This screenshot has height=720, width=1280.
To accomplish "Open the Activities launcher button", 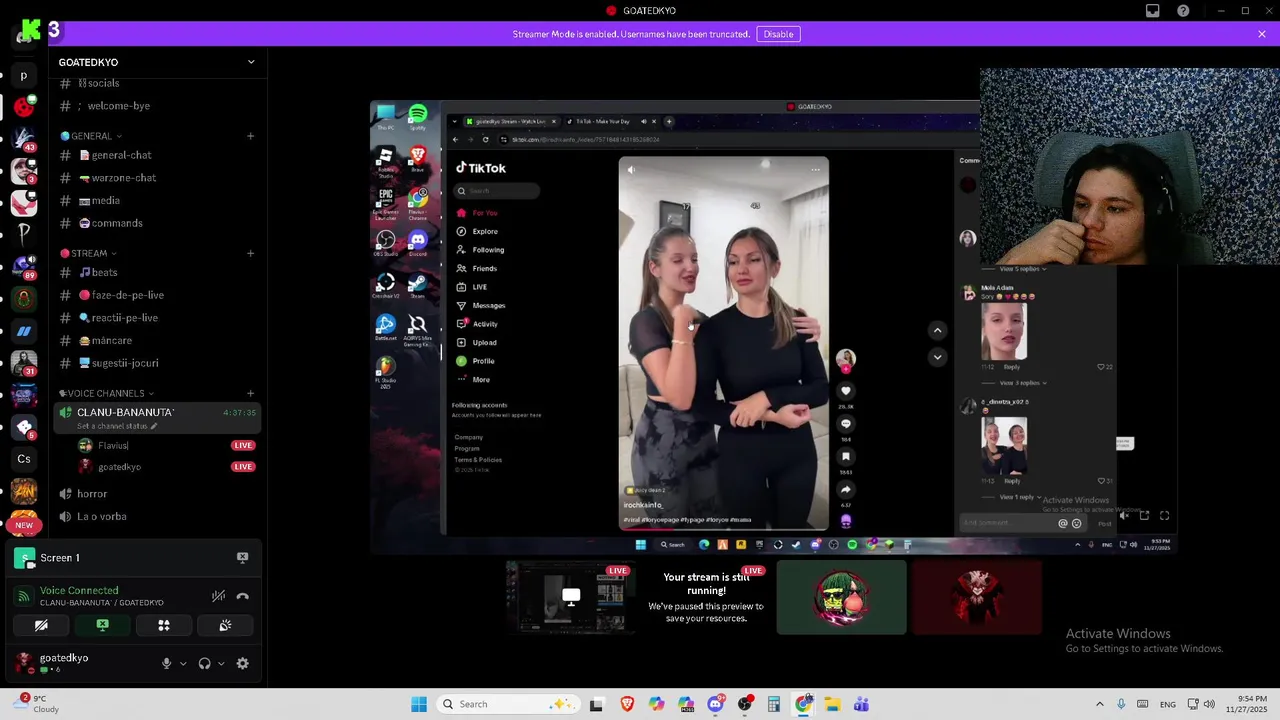I will pyautogui.click(x=164, y=625).
